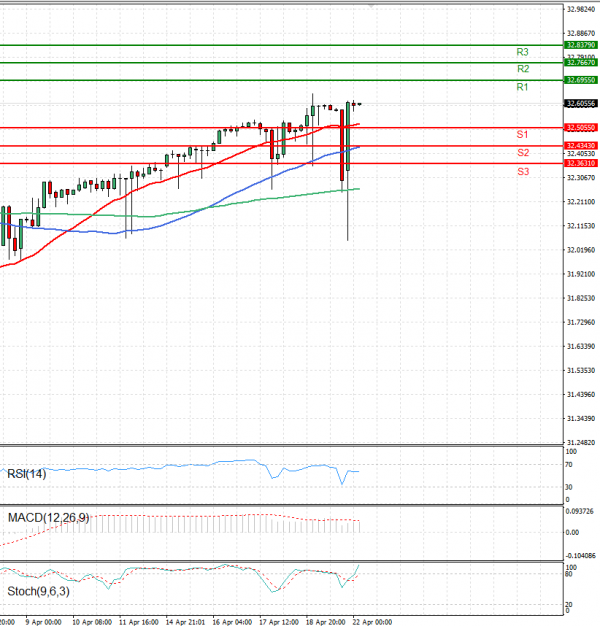600x626 pixels.
Task: Click the 0.093726 MACD scale value
Action: 579,511
